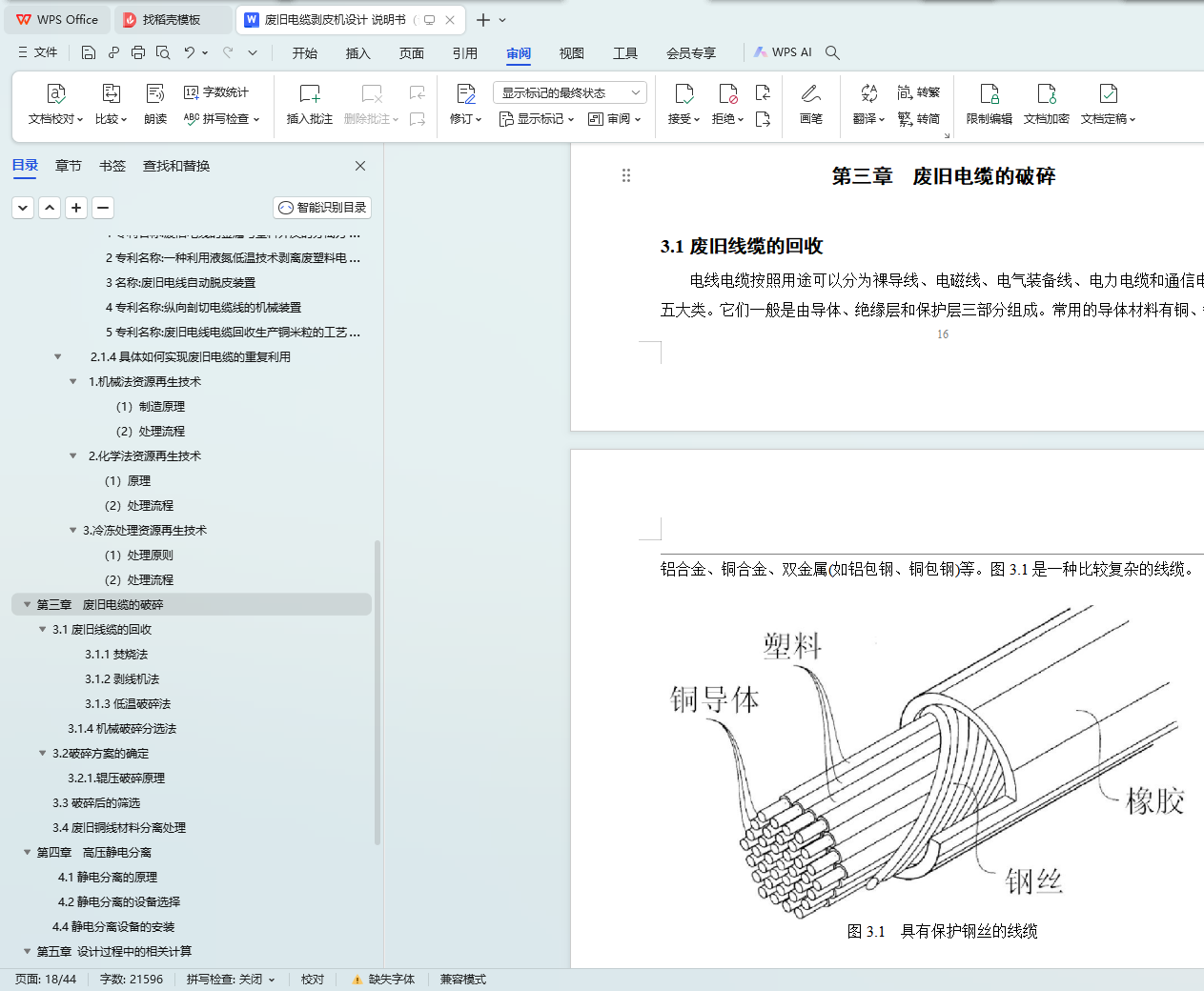Click the navigation pane vertical scrollbar
This screenshot has width=1204, height=991.
[378, 693]
